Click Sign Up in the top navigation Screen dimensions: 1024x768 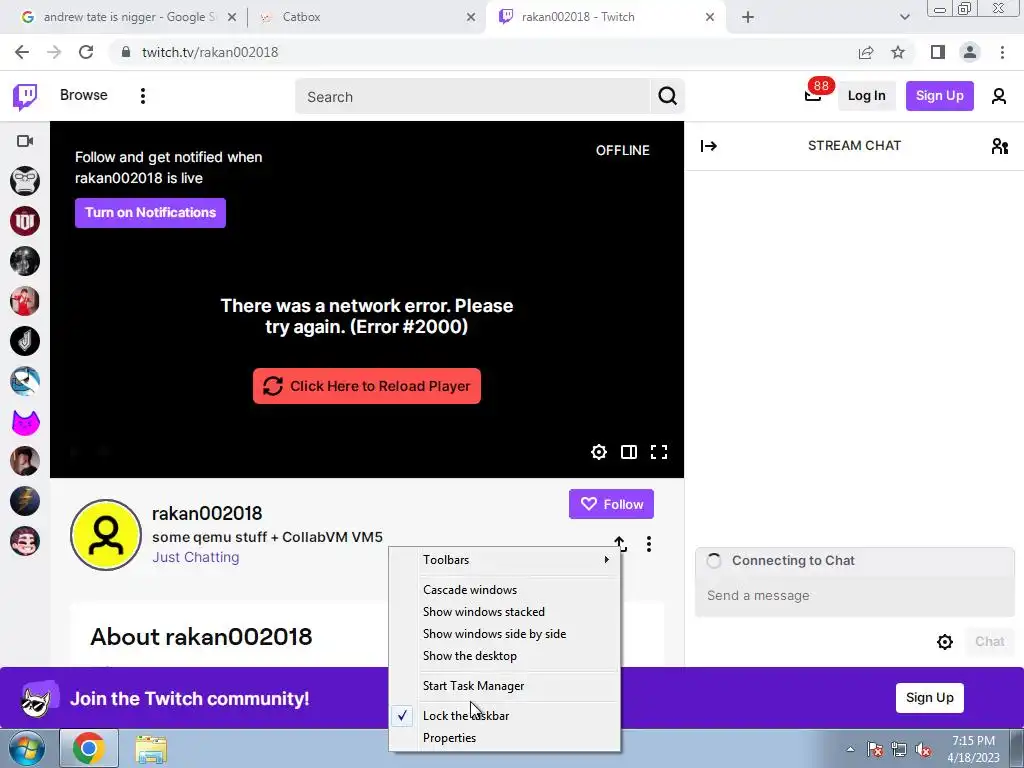click(939, 96)
